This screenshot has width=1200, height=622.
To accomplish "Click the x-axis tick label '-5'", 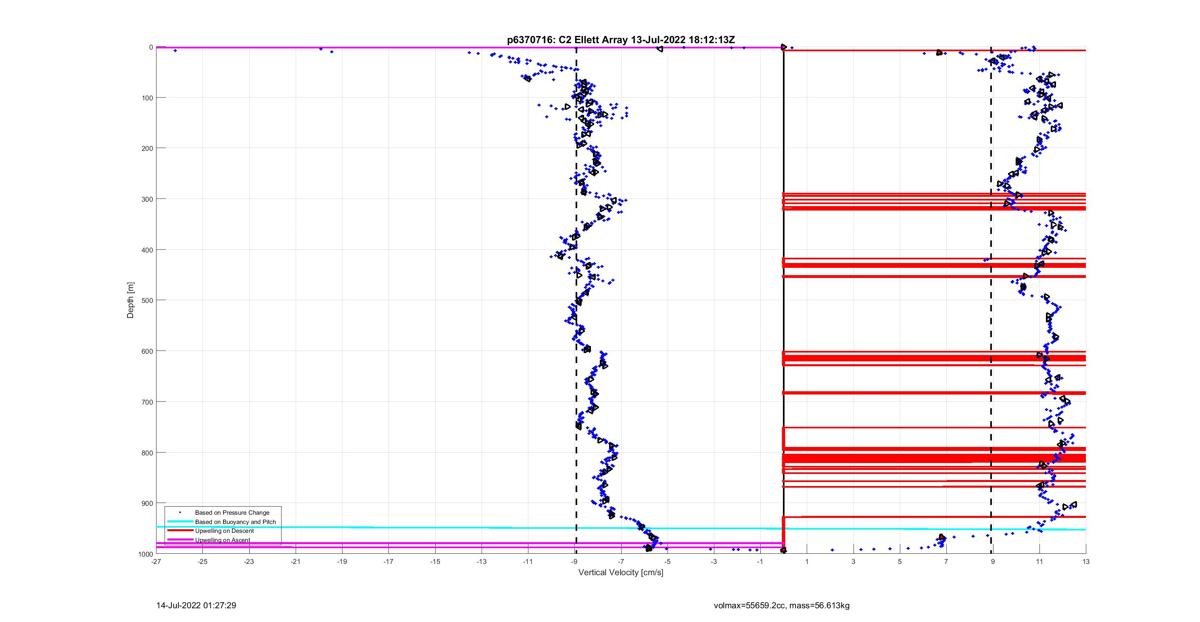I will (x=667, y=562).
